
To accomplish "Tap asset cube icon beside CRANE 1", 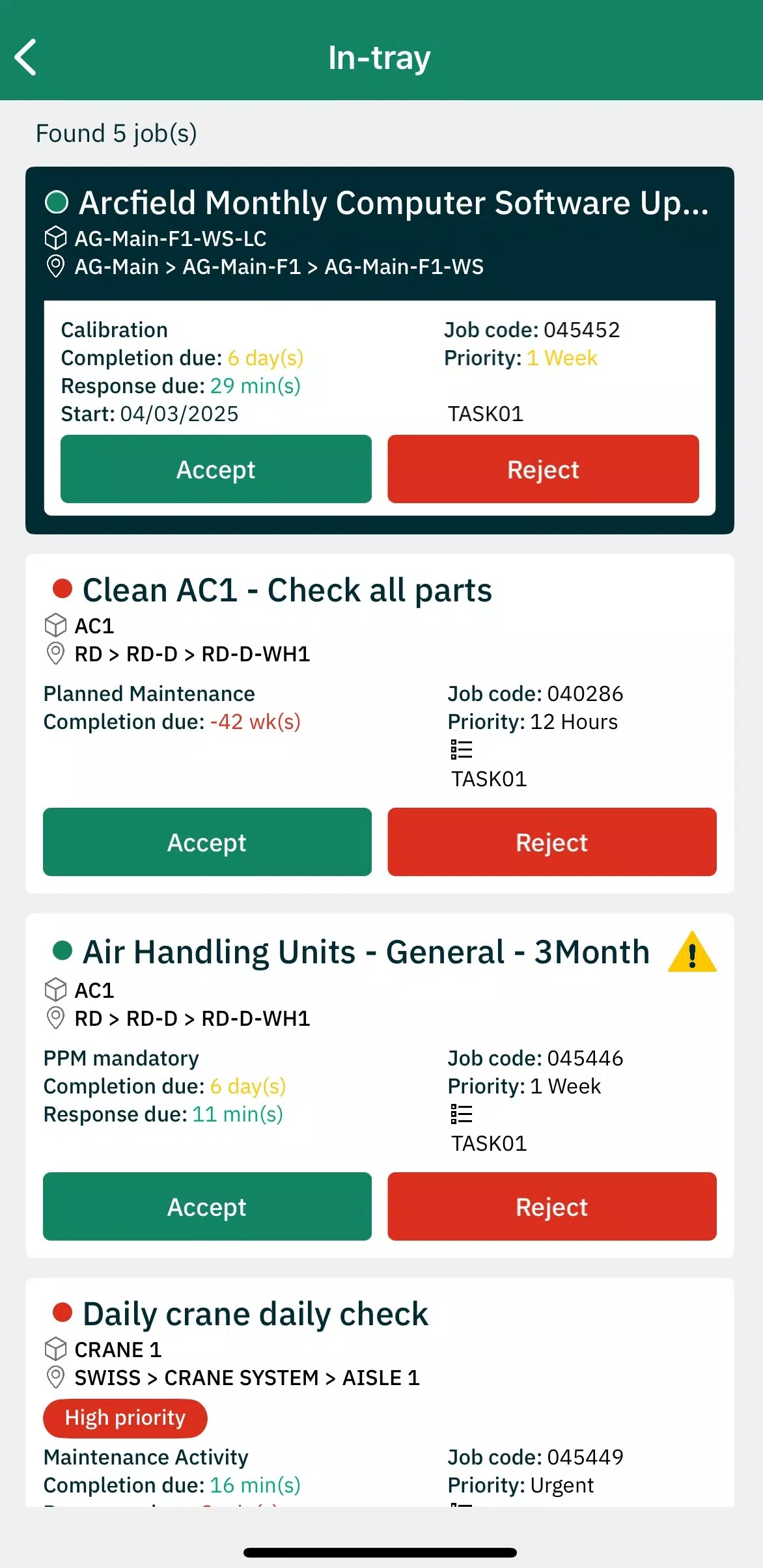I will coord(56,1349).
